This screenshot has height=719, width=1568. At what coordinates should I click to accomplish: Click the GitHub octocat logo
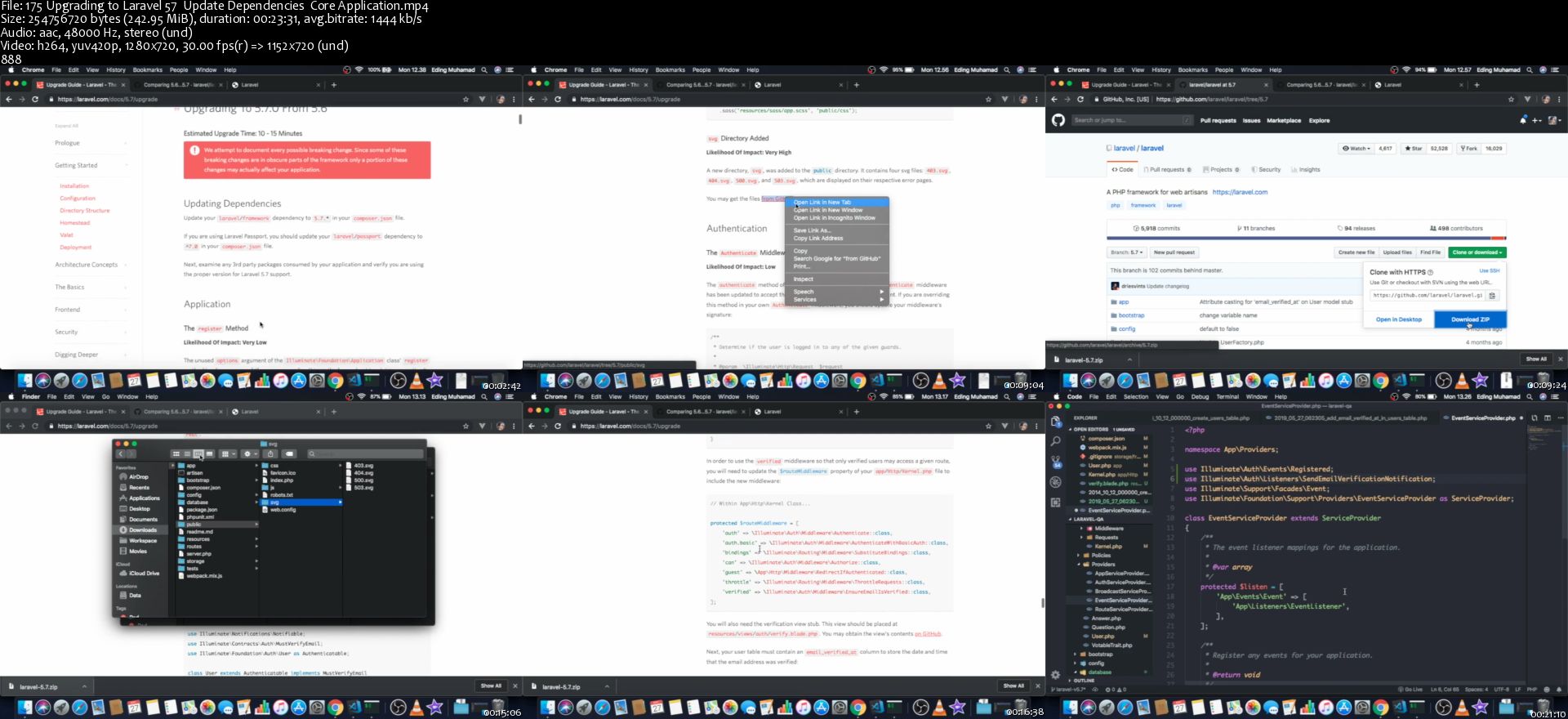tap(1058, 120)
